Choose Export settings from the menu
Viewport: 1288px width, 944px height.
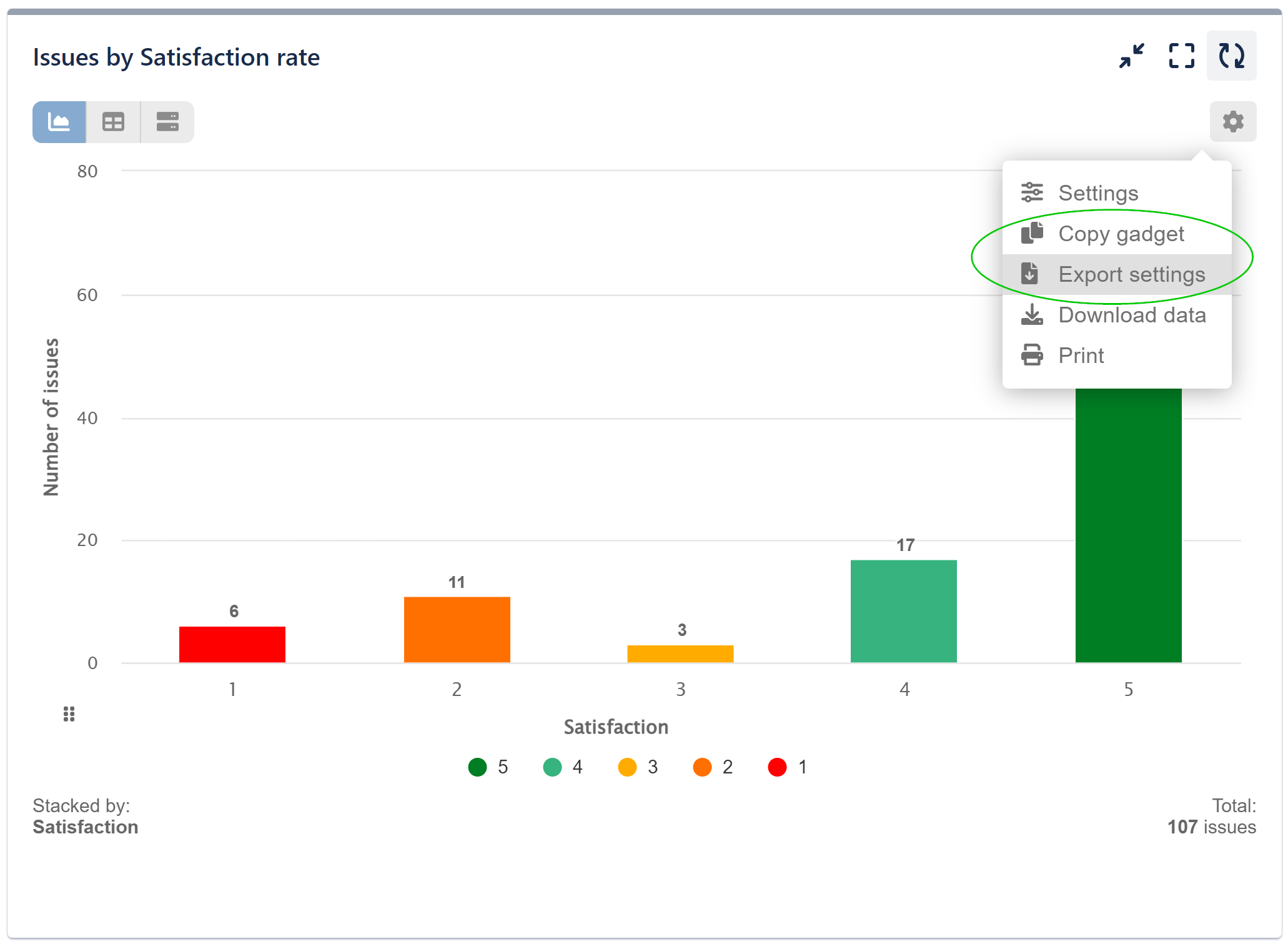pyautogui.click(x=1131, y=274)
